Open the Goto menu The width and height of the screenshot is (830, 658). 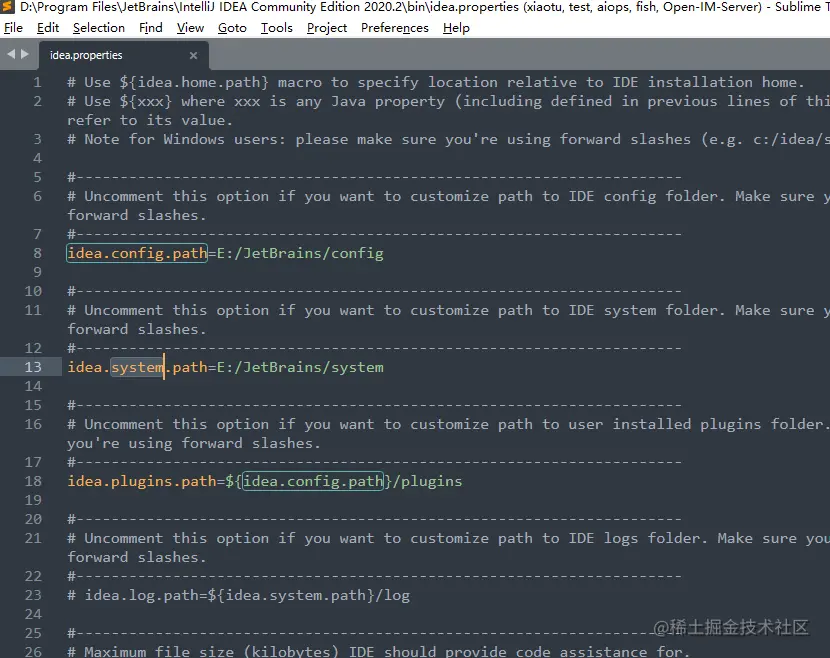231,27
